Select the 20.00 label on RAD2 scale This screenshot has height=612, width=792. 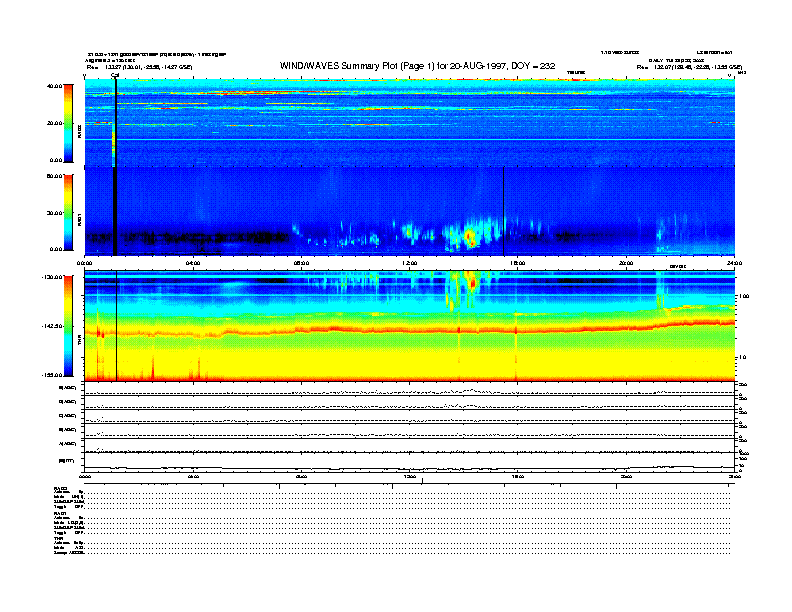coord(54,123)
